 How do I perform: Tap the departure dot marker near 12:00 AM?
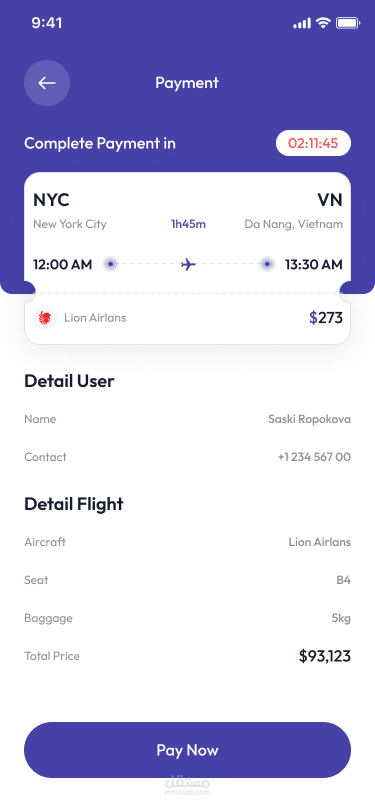110,265
